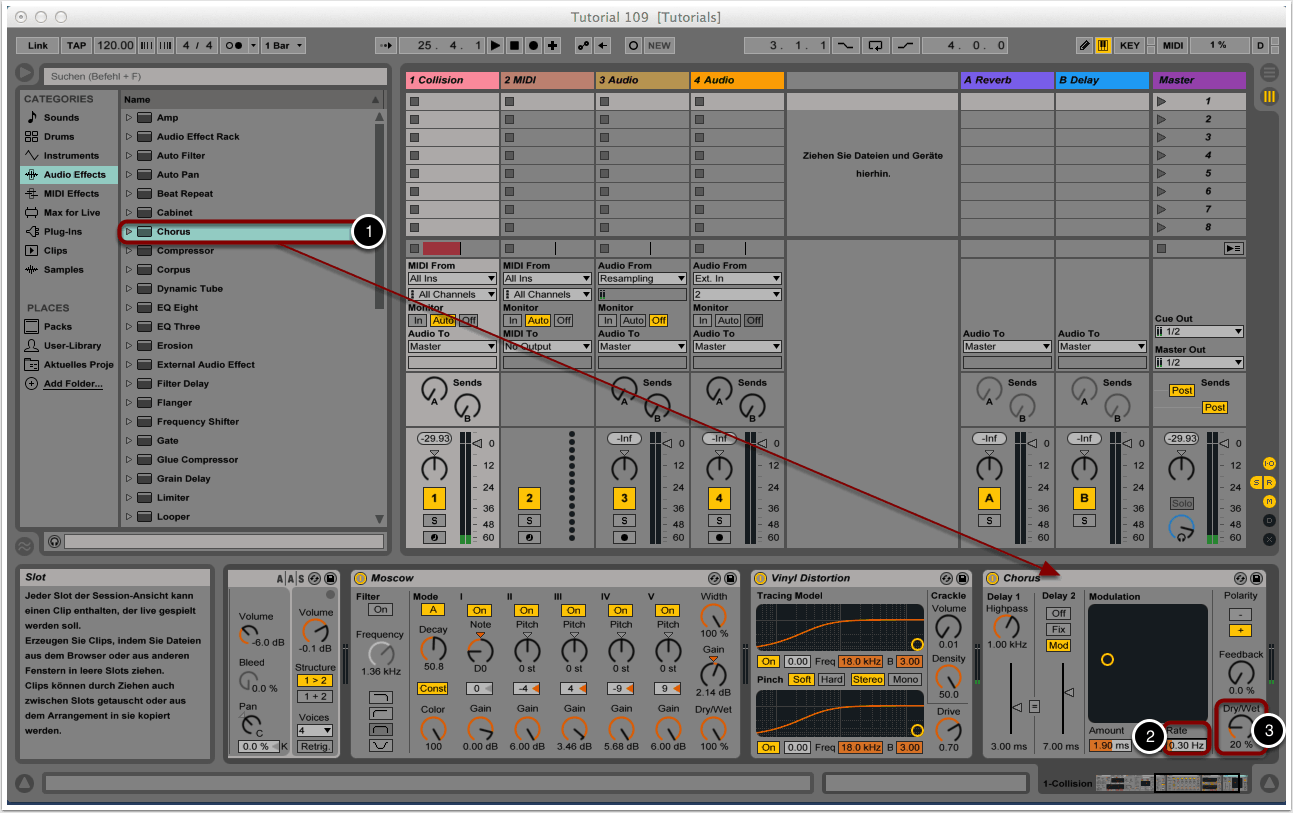The height and width of the screenshot is (813, 1293).
Task: Click the Stop button in the transport
Action: [514, 46]
